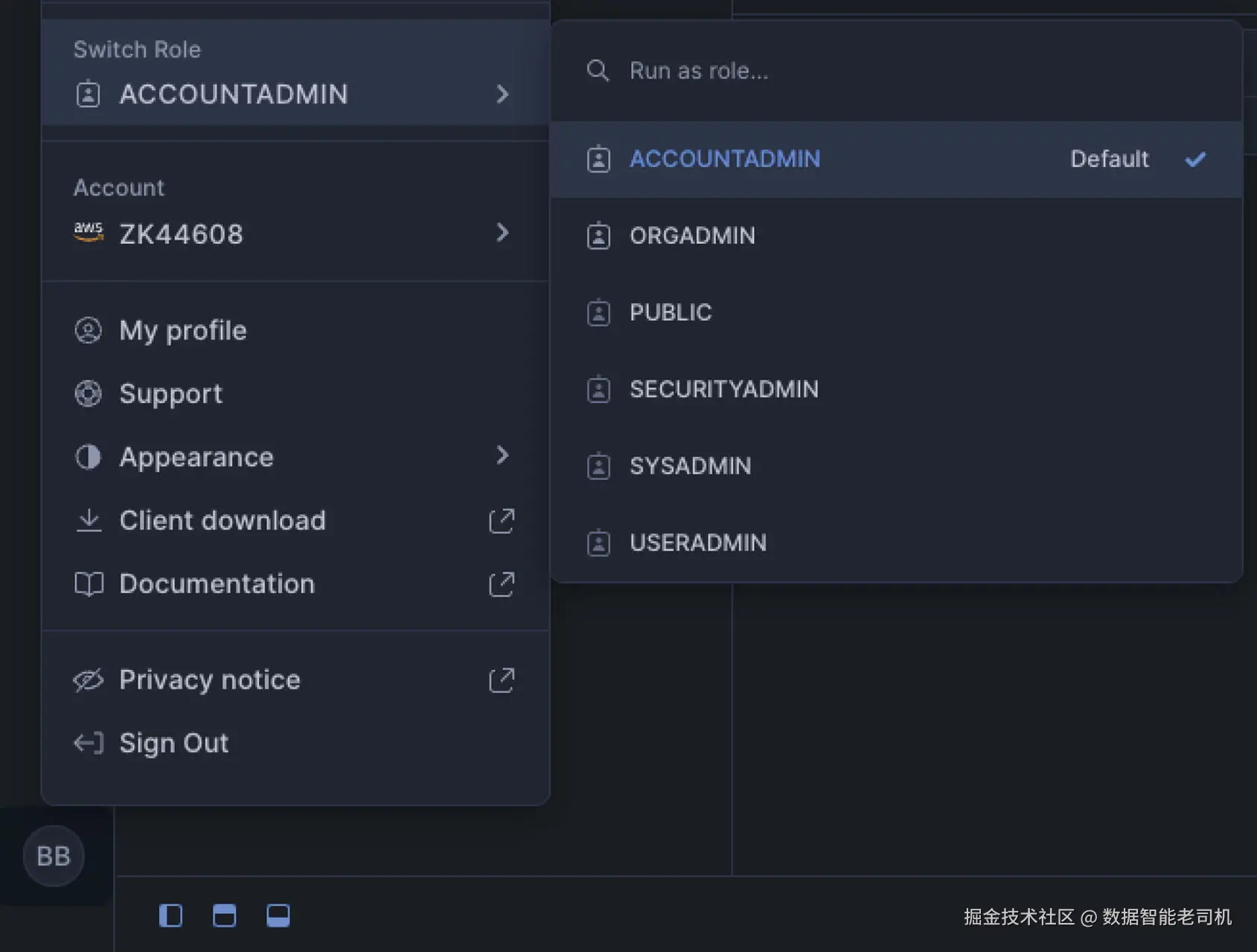The image size is (1257, 952).
Task: Click the role icon beside ORGADMIN
Action: click(598, 235)
